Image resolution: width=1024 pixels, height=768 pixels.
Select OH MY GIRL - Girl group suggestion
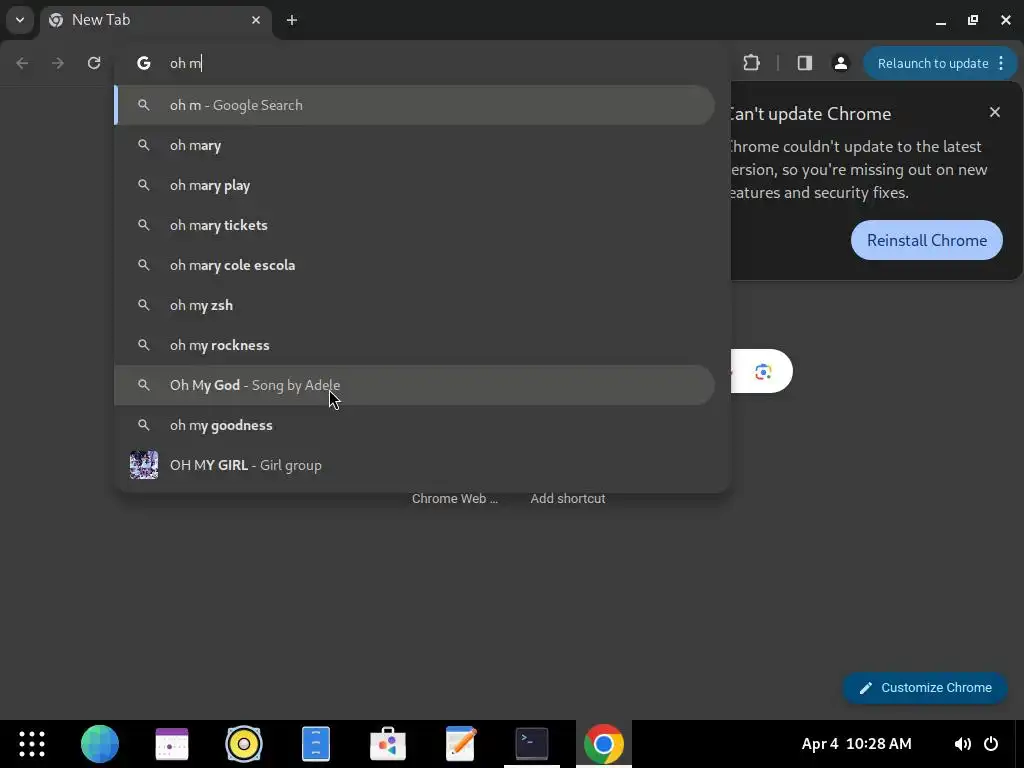point(415,465)
